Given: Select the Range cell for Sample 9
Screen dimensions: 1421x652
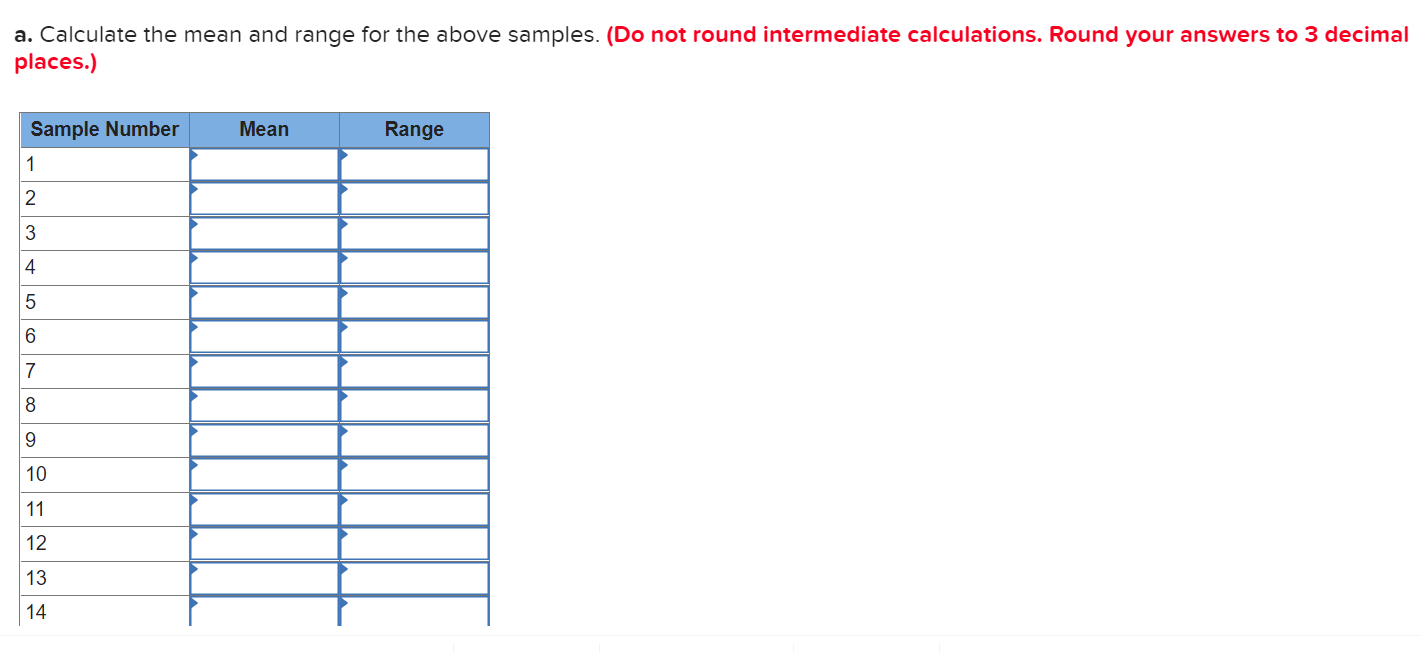Looking at the screenshot, I should (414, 439).
